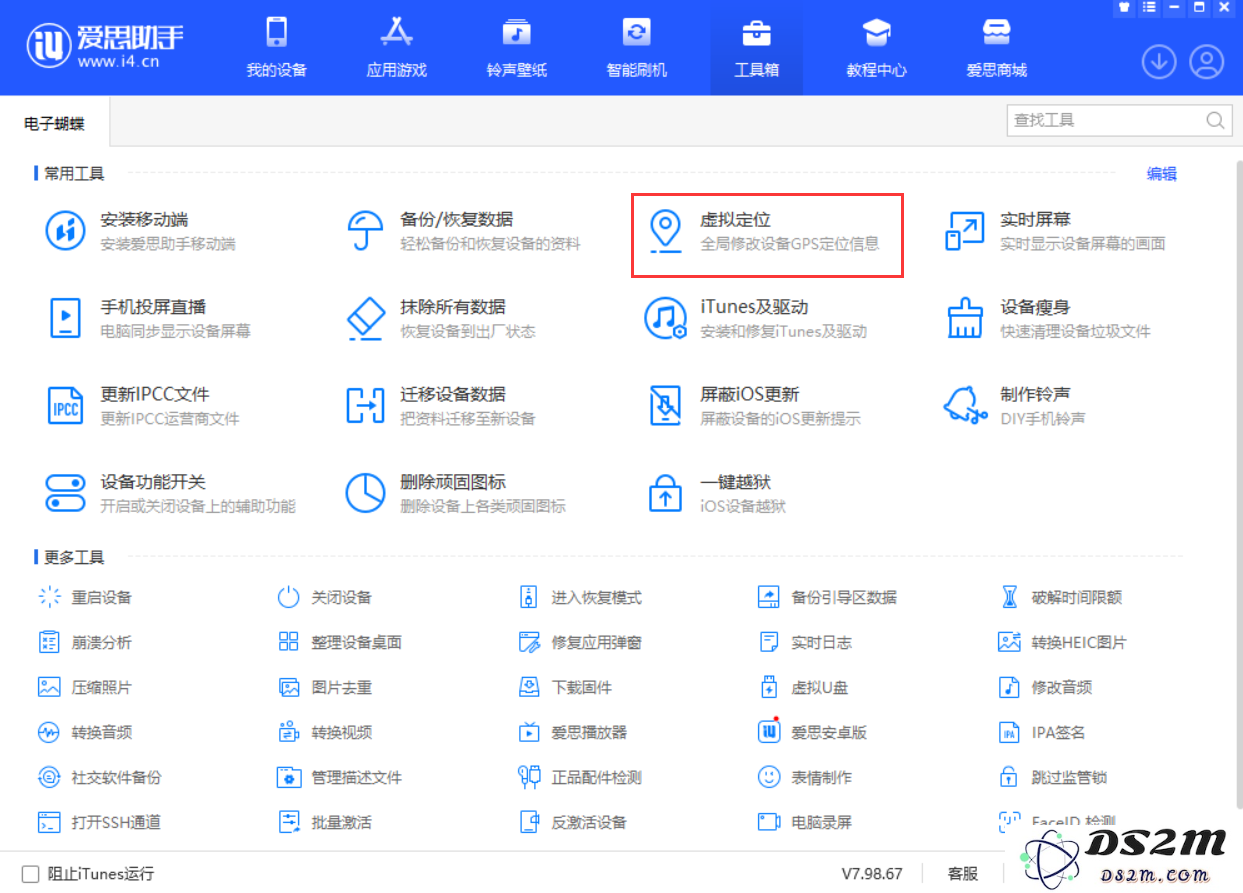Open 压缩照片 tool
1243x893 pixels.
[x=85, y=687]
